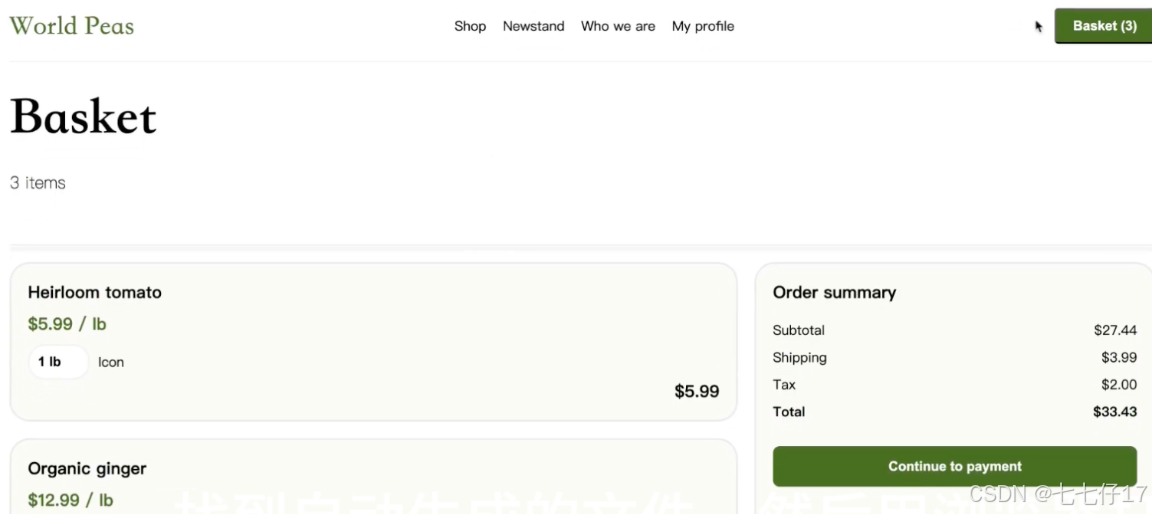This screenshot has height=514, width=1152.
Task: Click the Icon placeholder beside the quantity
Action: click(x=111, y=362)
